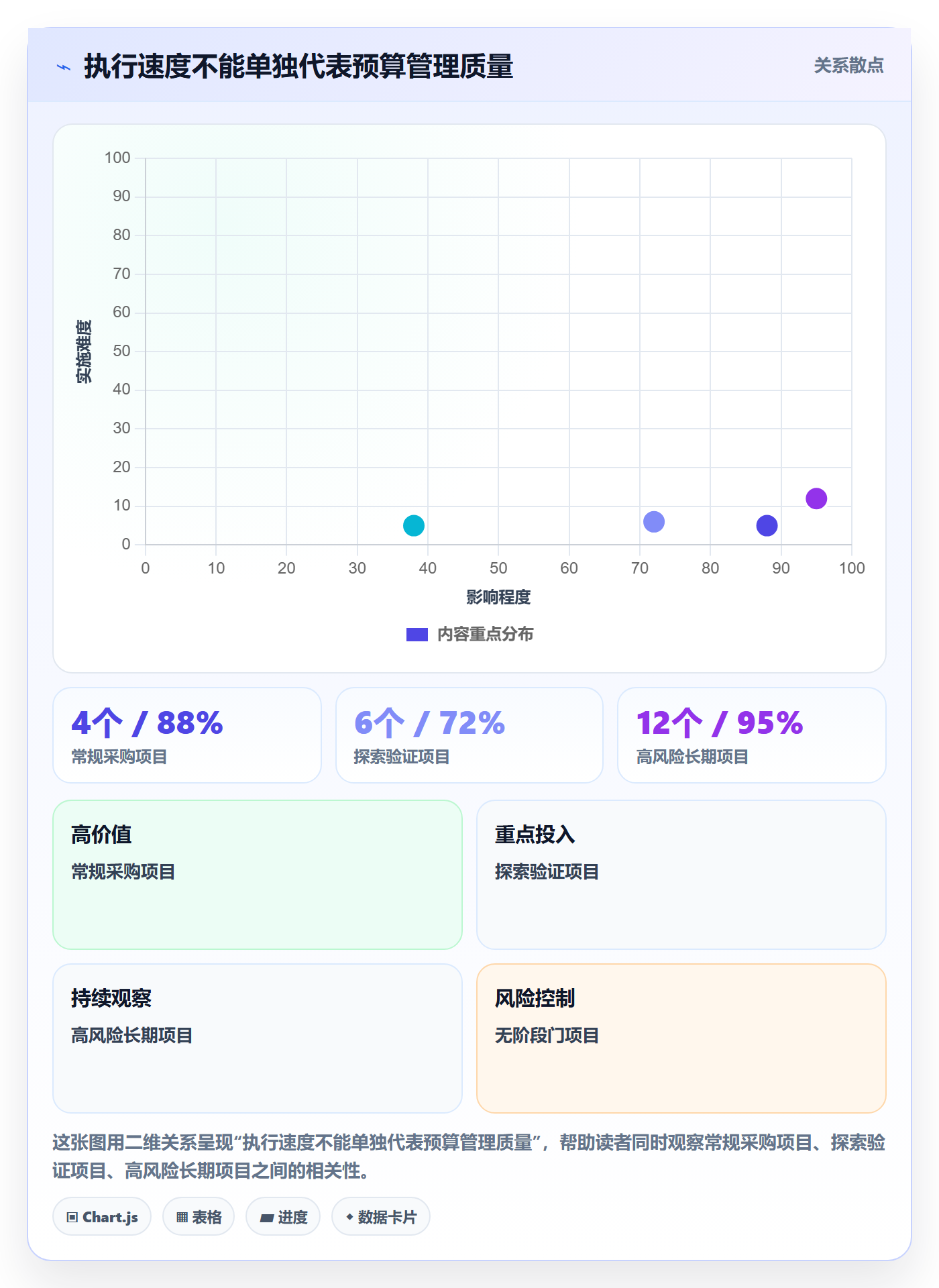The image size is (939, 1288).
Task: Click the Chart.js tag
Action: tap(102, 1217)
